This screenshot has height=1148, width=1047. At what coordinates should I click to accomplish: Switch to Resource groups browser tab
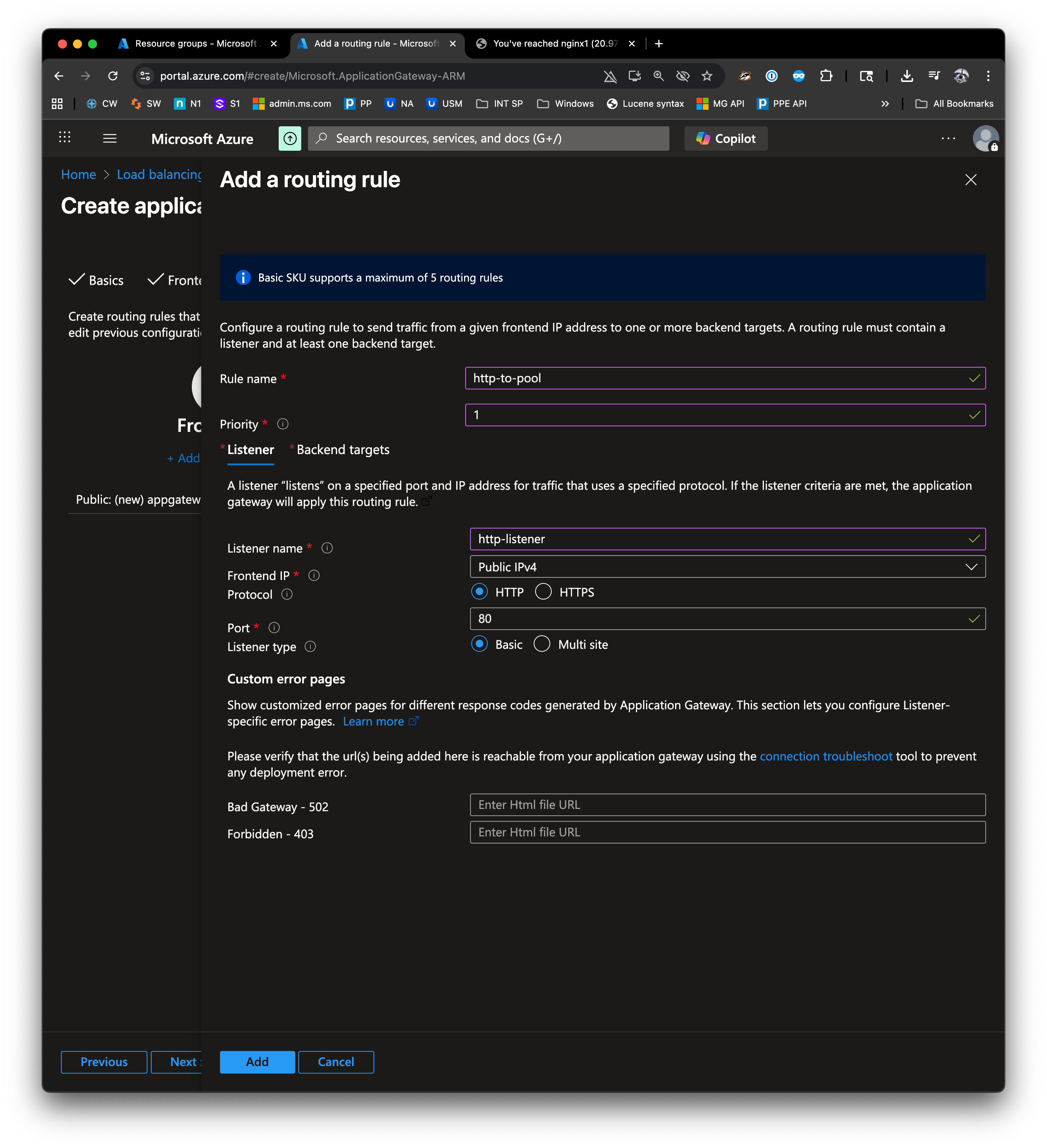click(196, 44)
